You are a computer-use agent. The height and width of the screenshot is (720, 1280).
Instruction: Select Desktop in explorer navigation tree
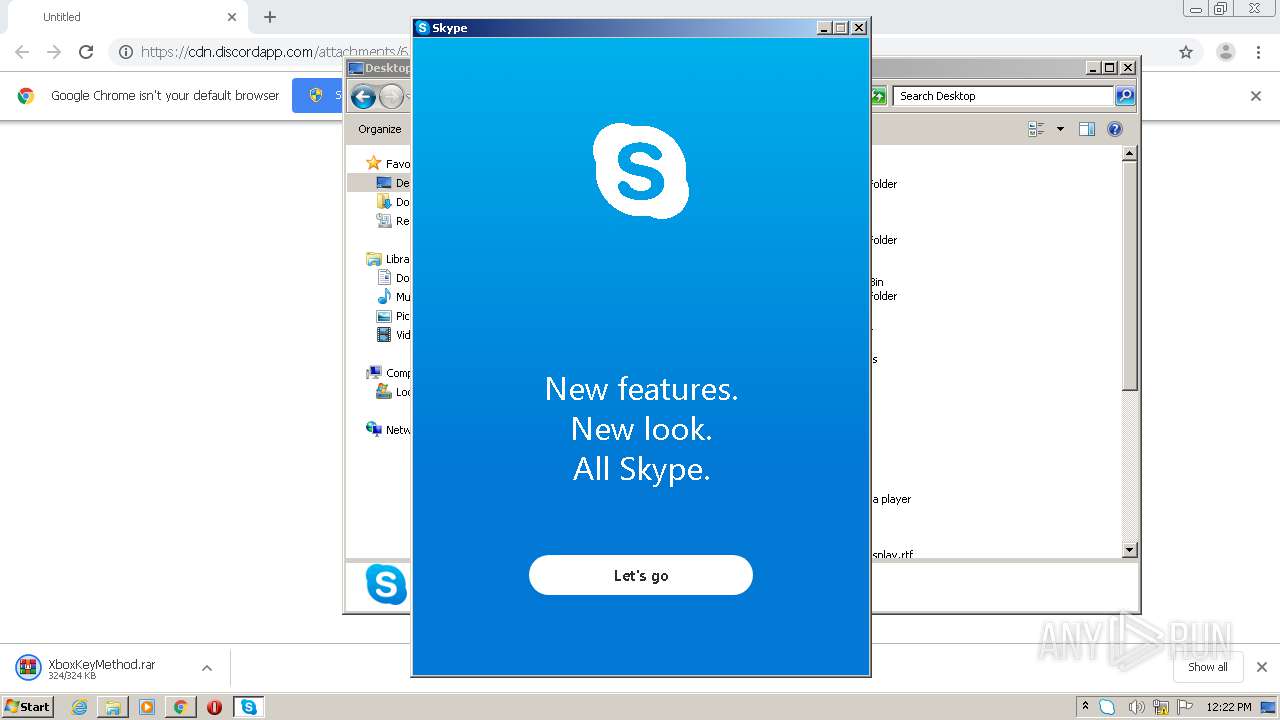tap(393, 183)
